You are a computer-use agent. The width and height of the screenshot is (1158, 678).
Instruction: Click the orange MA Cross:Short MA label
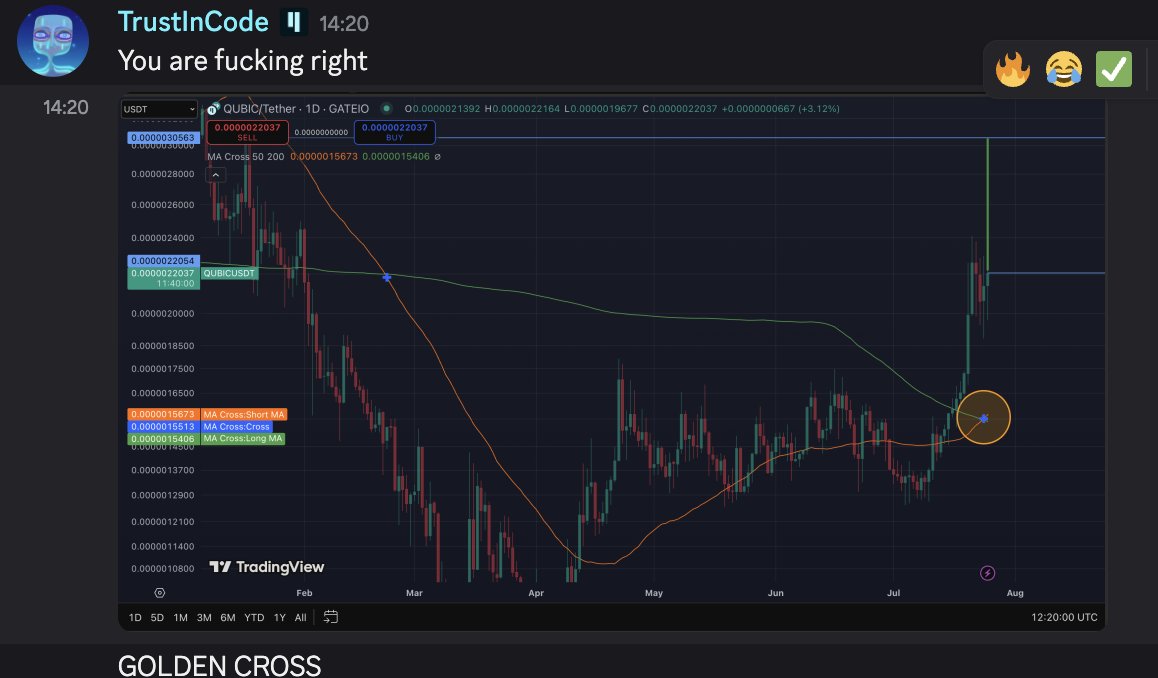244,414
